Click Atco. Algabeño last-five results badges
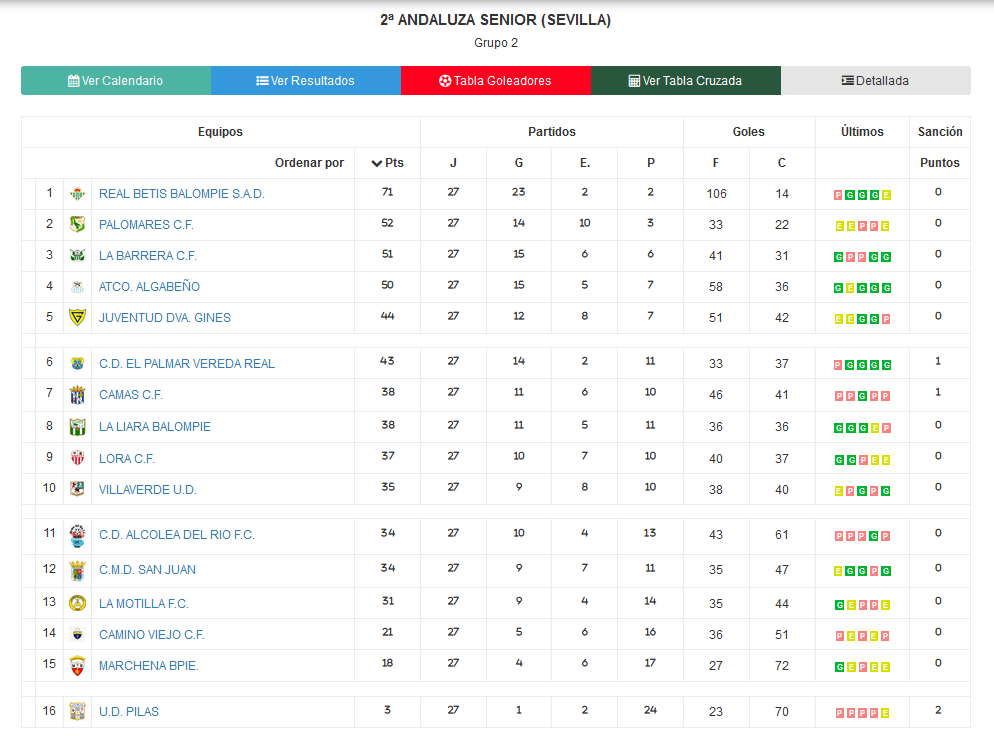This screenshot has height=736, width=994. click(x=862, y=288)
